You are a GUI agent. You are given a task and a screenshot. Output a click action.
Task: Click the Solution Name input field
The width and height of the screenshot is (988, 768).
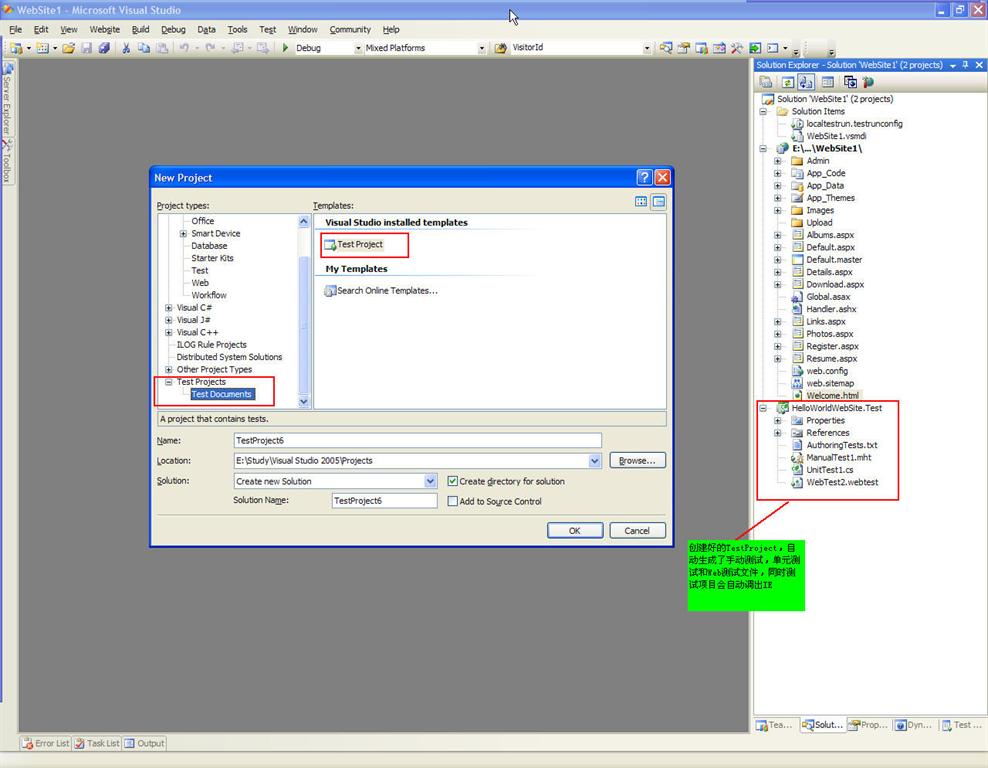[384, 501]
